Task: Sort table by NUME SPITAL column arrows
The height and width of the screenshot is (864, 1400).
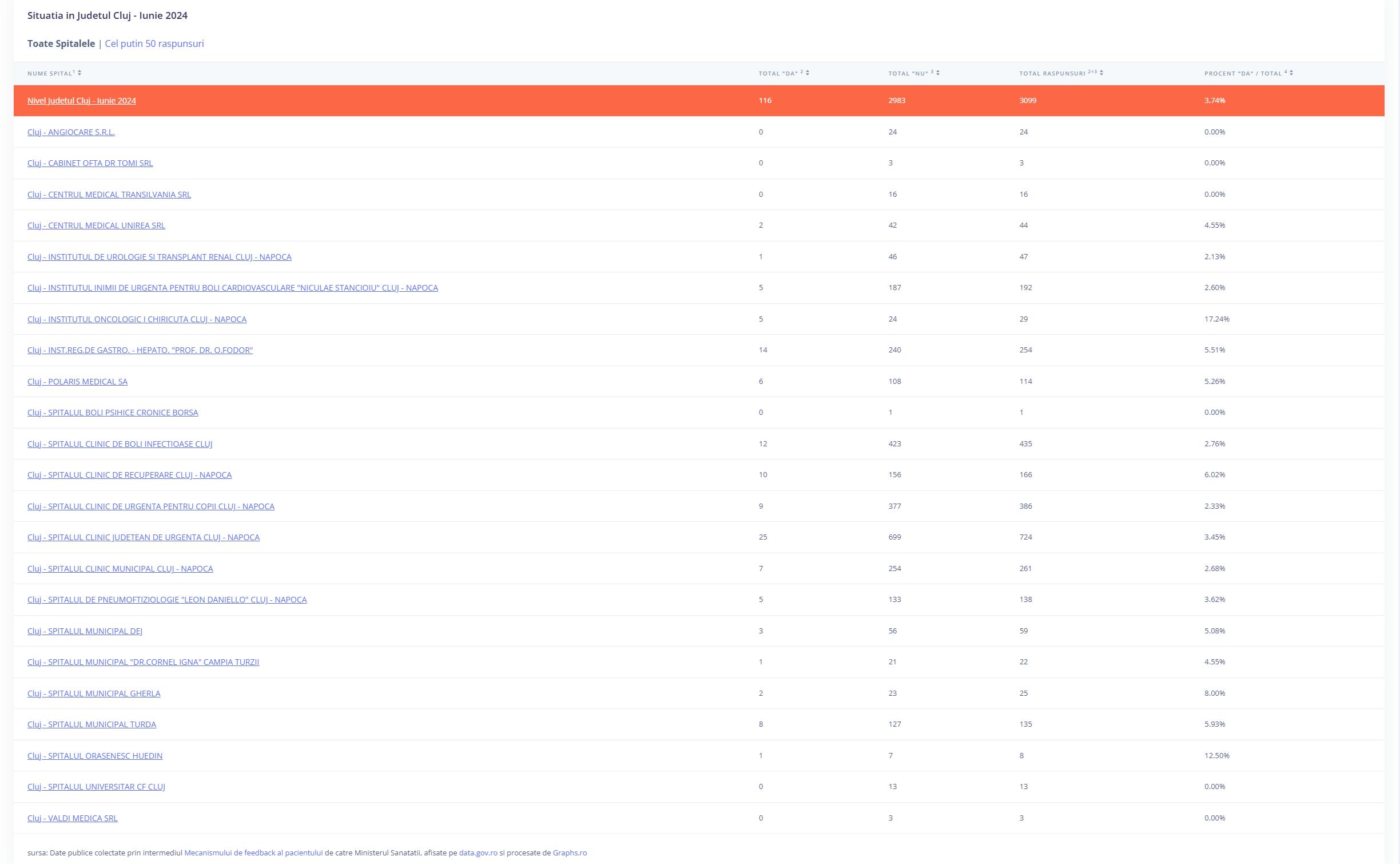Action: (x=79, y=73)
